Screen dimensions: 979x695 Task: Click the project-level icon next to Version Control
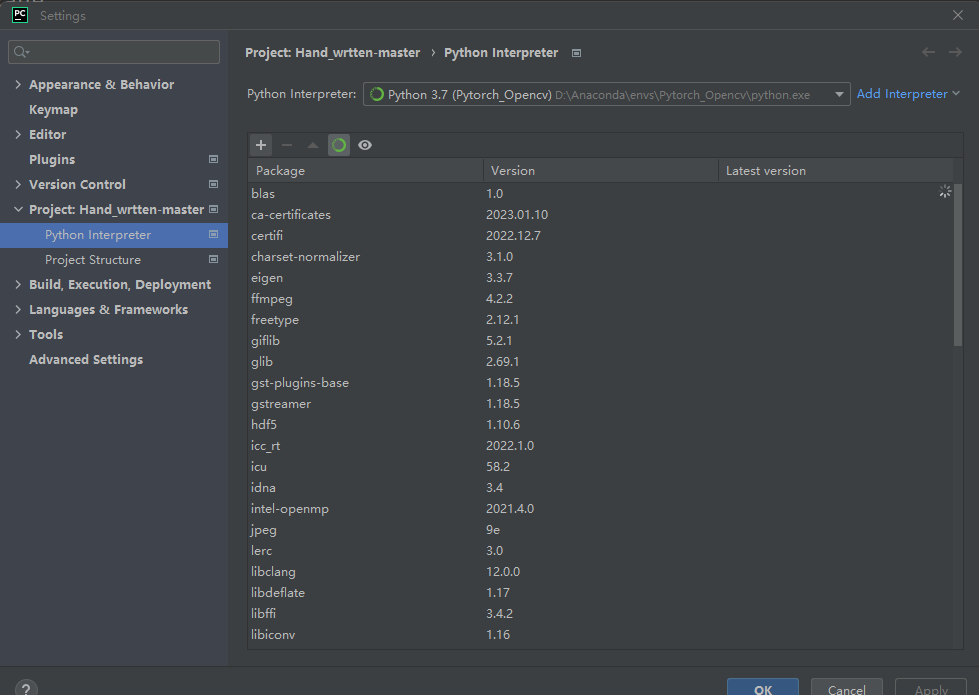pos(214,184)
